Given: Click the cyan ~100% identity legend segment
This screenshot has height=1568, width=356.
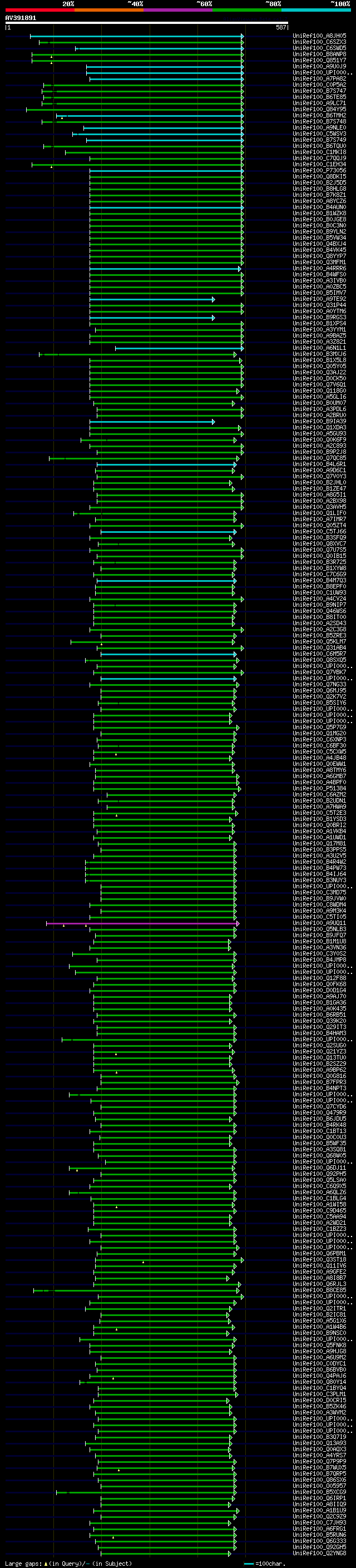Looking at the screenshot, I should 316,10.
